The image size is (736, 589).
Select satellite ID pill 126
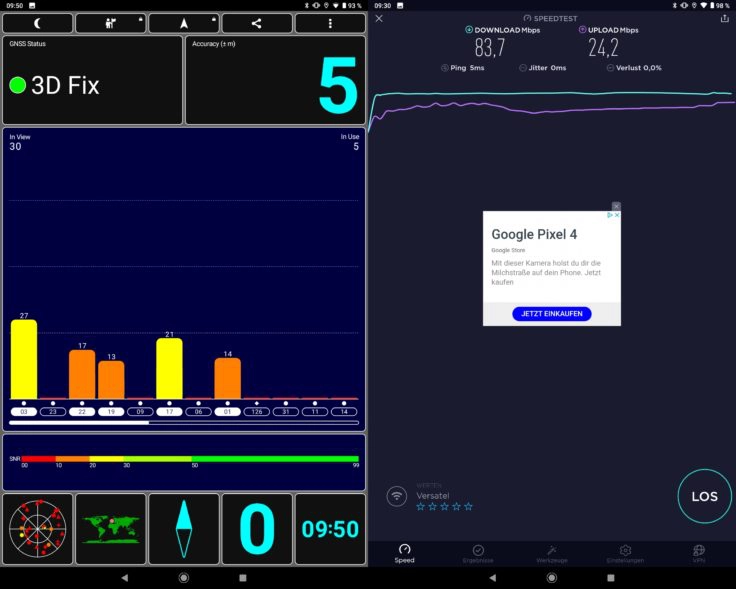(x=257, y=412)
